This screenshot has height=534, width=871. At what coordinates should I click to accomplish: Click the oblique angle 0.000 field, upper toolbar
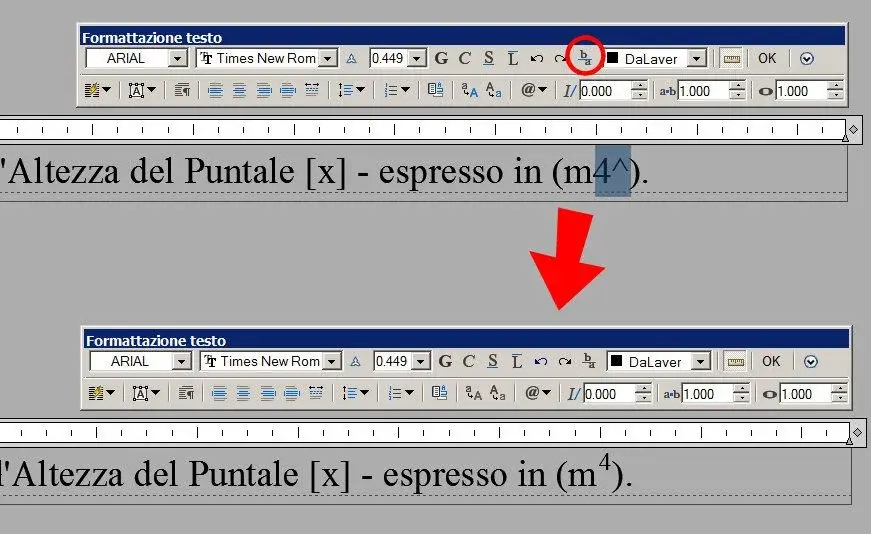[605, 91]
